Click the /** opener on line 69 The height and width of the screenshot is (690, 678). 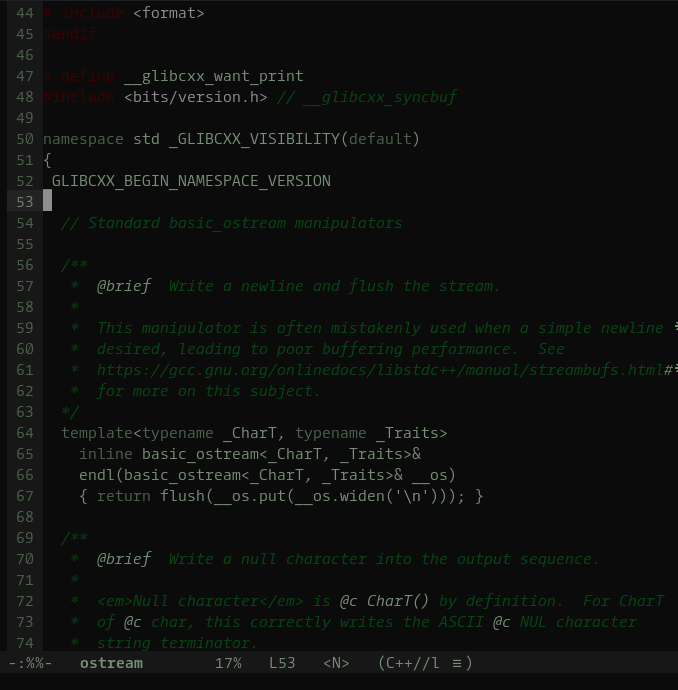point(74,538)
